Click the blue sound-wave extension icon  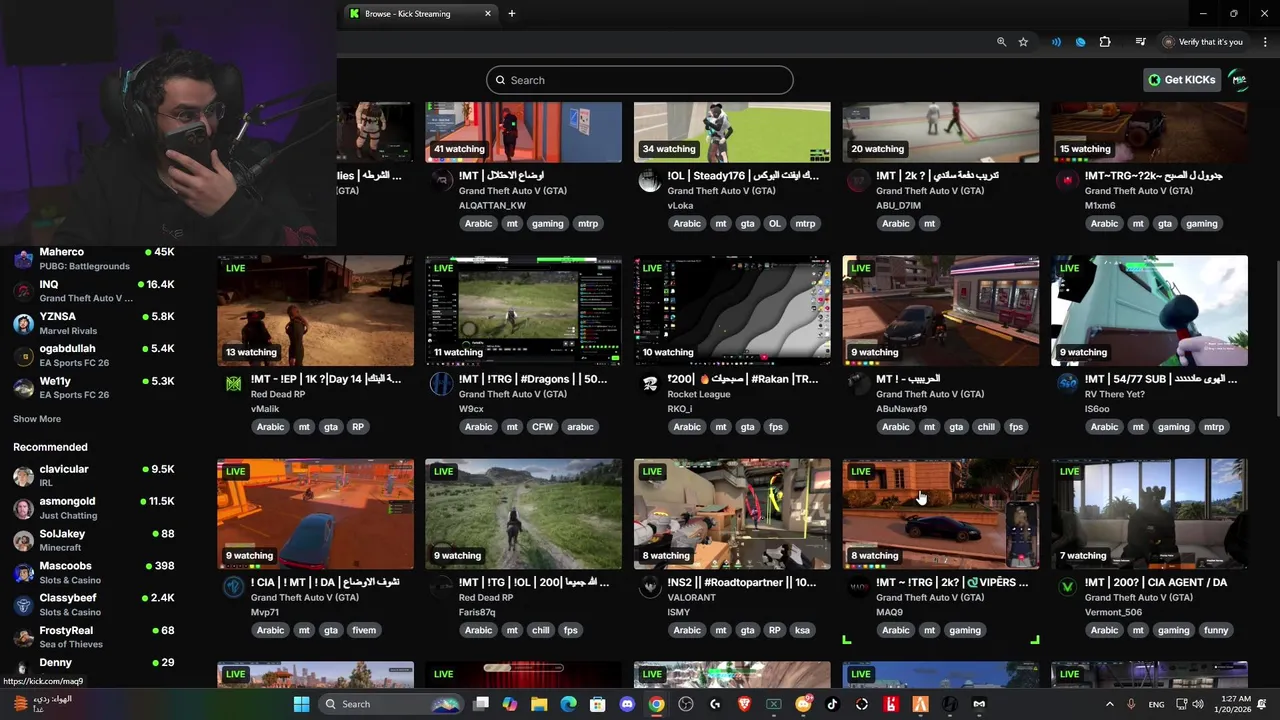click(1056, 42)
